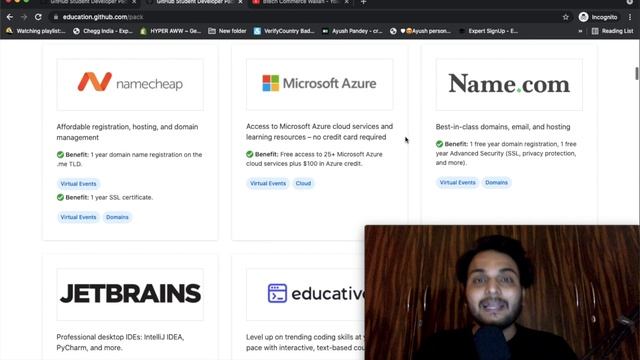Show more bookmarks via the chevron
The image size is (640, 360).
point(580,31)
